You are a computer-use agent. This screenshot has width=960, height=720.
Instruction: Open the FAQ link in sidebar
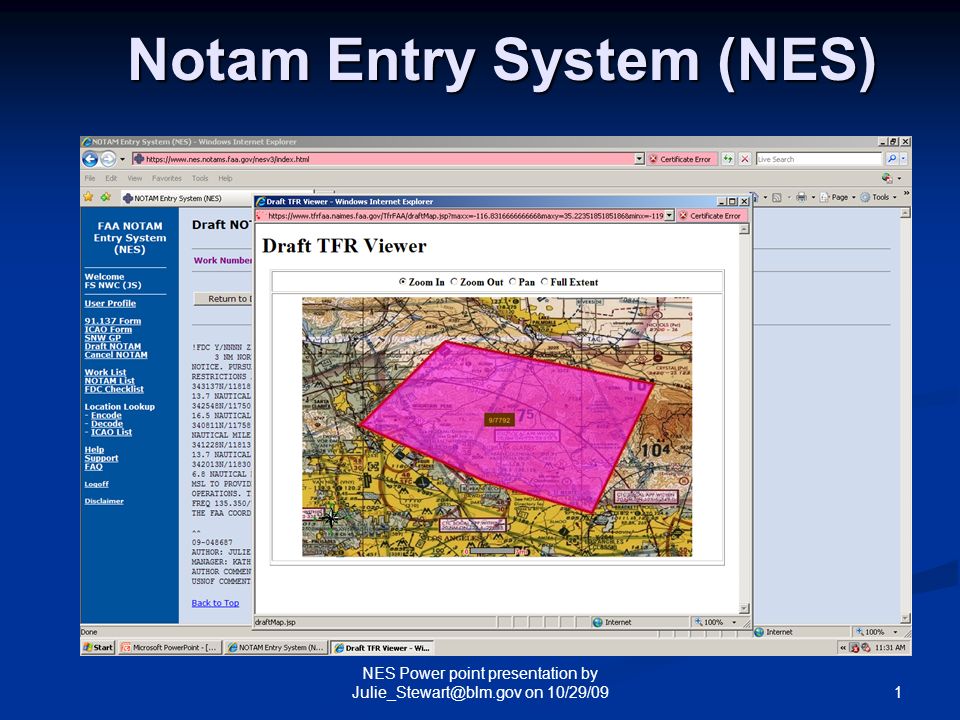94,467
